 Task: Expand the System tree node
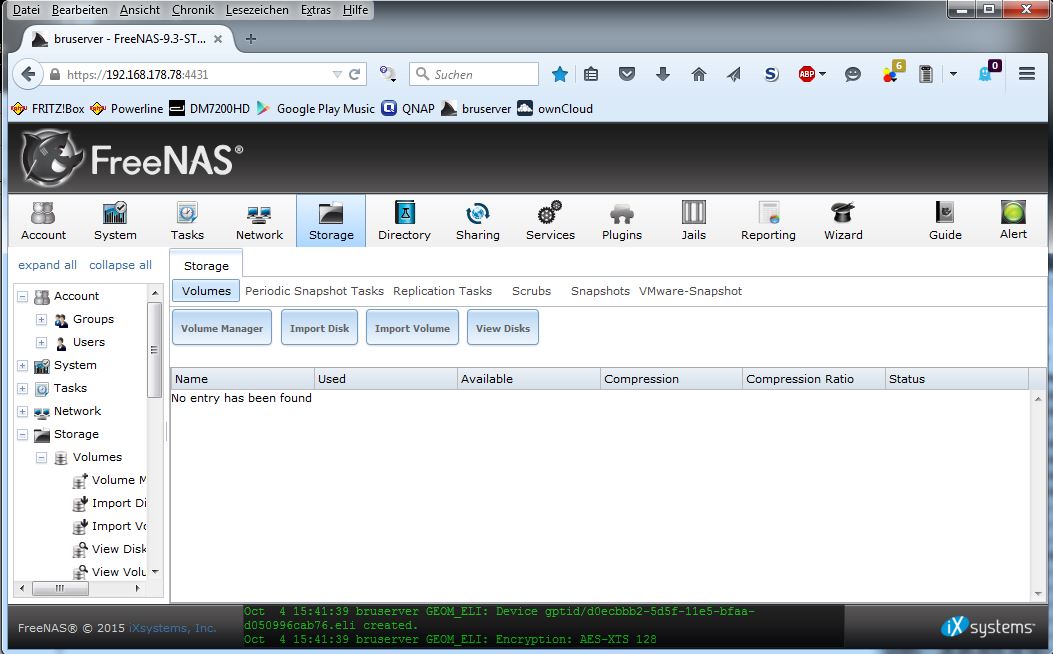[x=22, y=365]
